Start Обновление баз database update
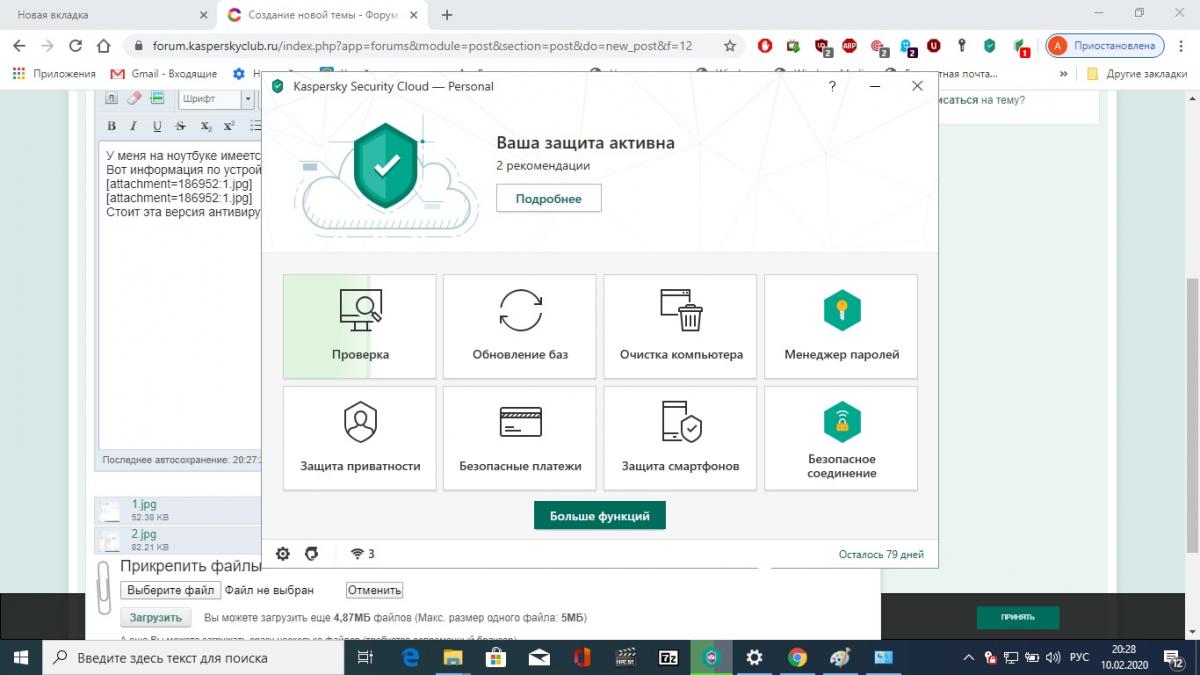1200x675 pixels. [x=520, y=326]
